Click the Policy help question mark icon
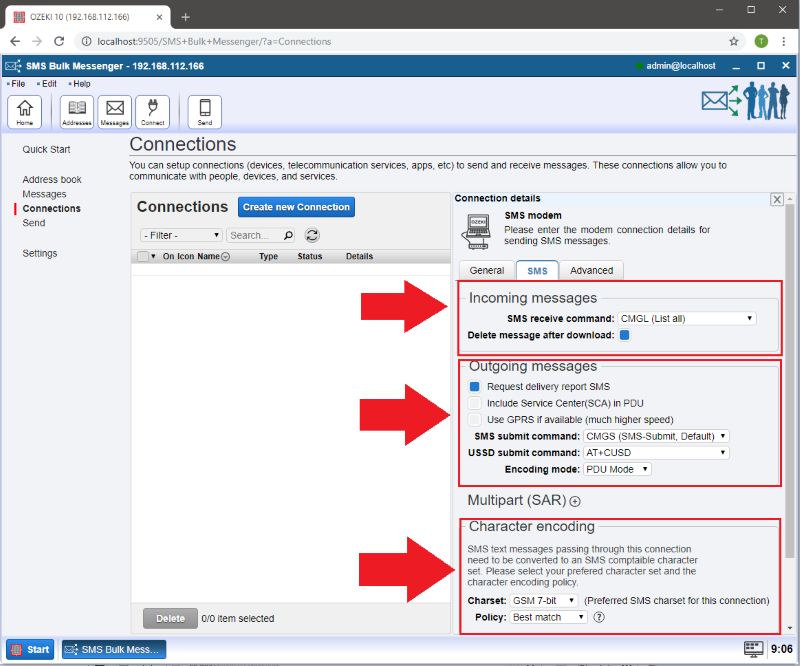Screen dimensions: 800x666 (x=599, y=617)
